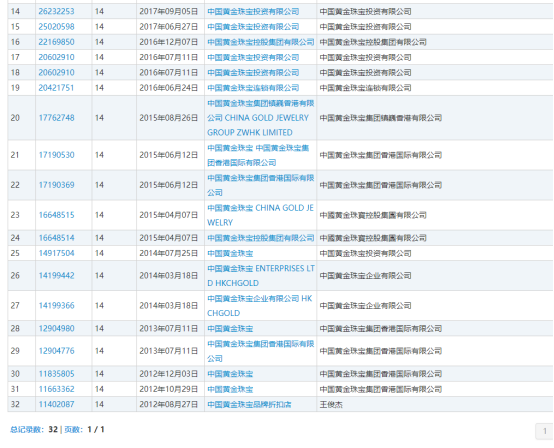The height and width of the screenshot is (448, 554).
Task: Open registration number 16648515
Action: tap(56, 215)
